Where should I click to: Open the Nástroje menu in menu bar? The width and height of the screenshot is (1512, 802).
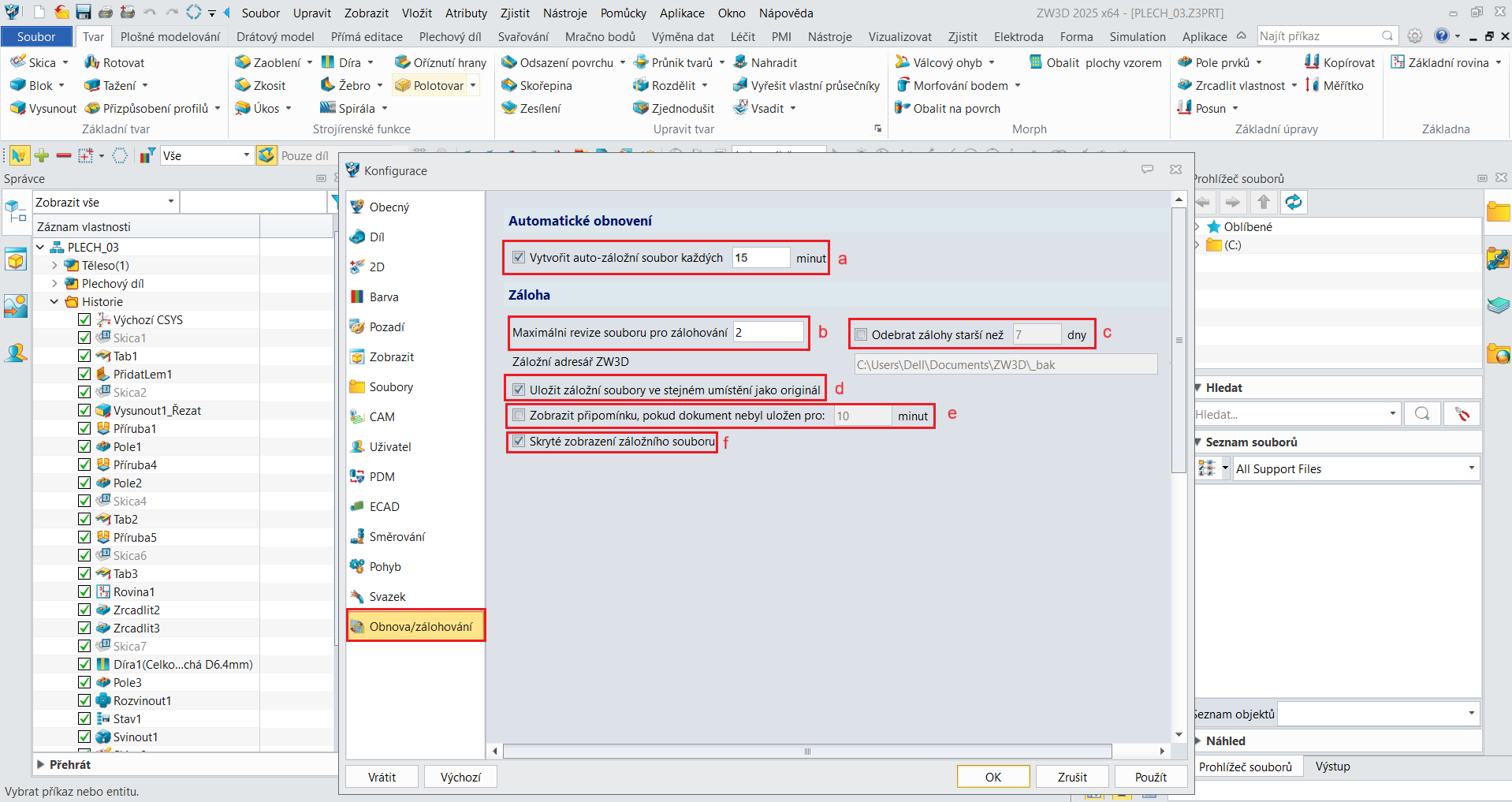pyautogui.click(x=564, y=13)
